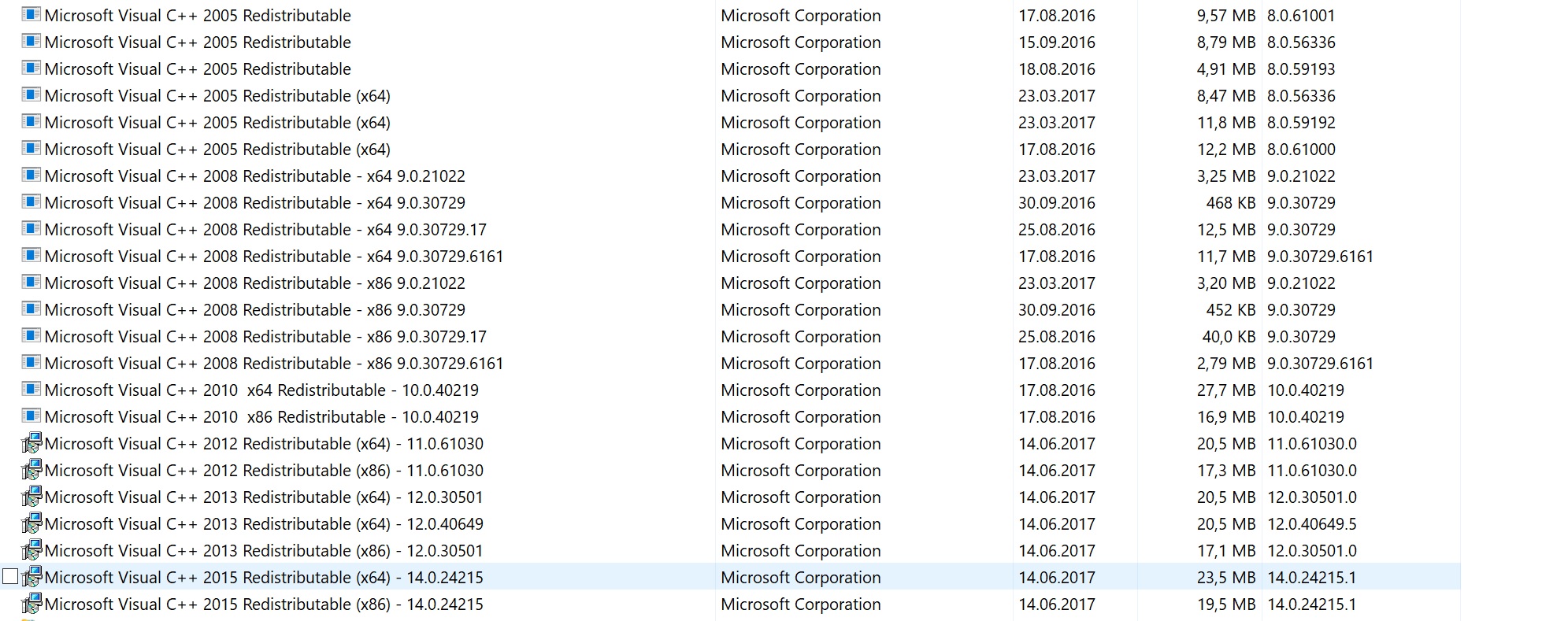Click the icon of the 2005 Redistributable dated 15.09.2016
This screenshot has height=621, width=1568.
[32, 41]
